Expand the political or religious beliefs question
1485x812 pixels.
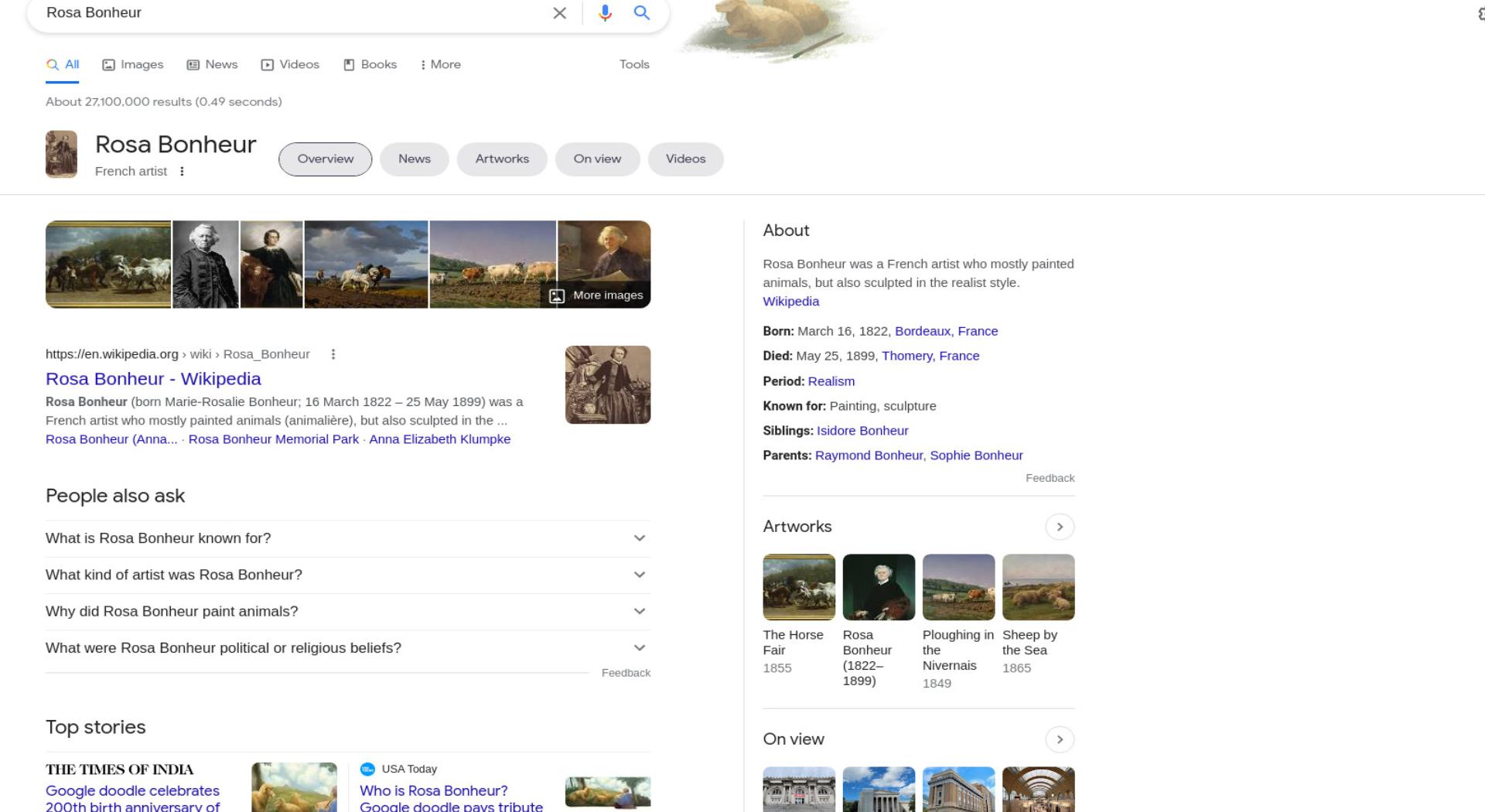(348, 648)
